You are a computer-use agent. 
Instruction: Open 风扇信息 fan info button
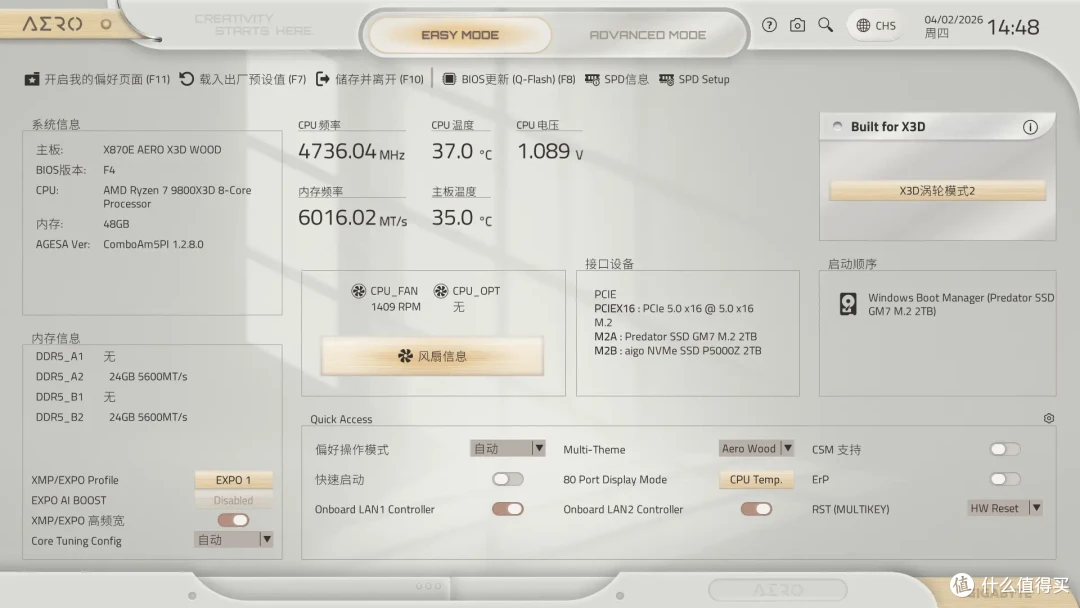[432, 356]
